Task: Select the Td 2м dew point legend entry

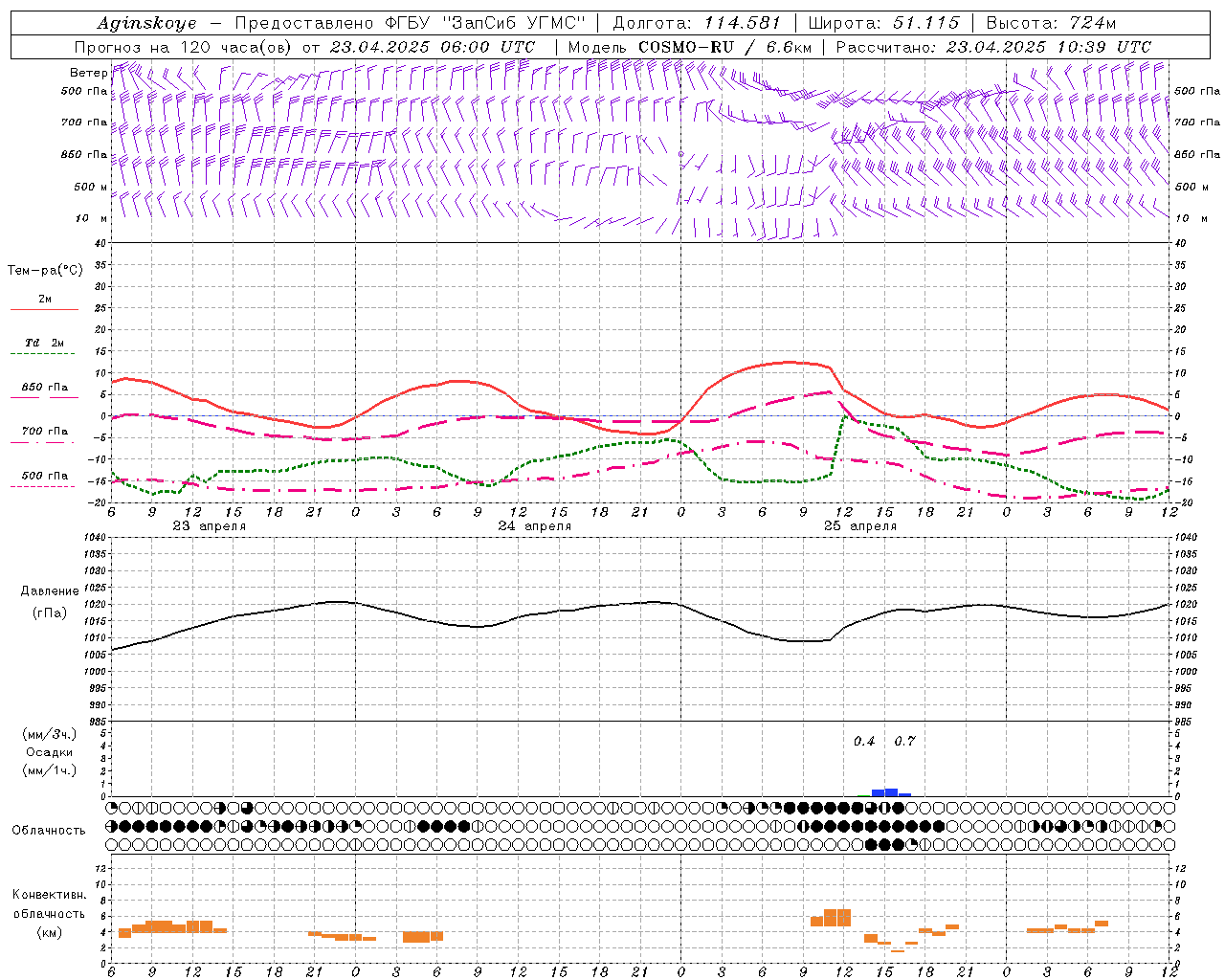Action: tap(44, 343)
